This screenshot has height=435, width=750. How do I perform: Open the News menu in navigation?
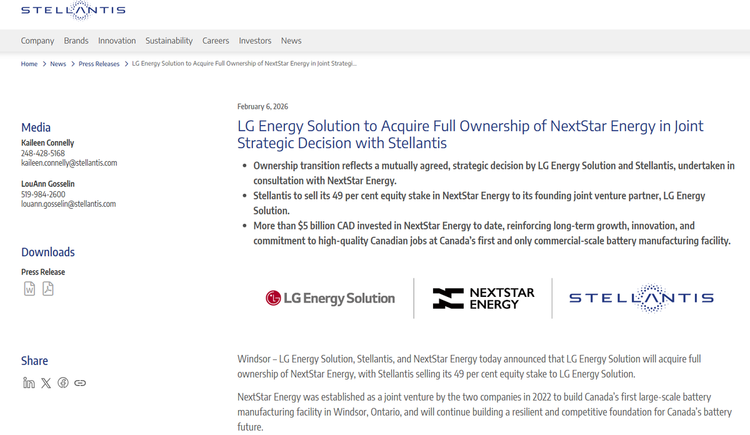tap(291, 41)
